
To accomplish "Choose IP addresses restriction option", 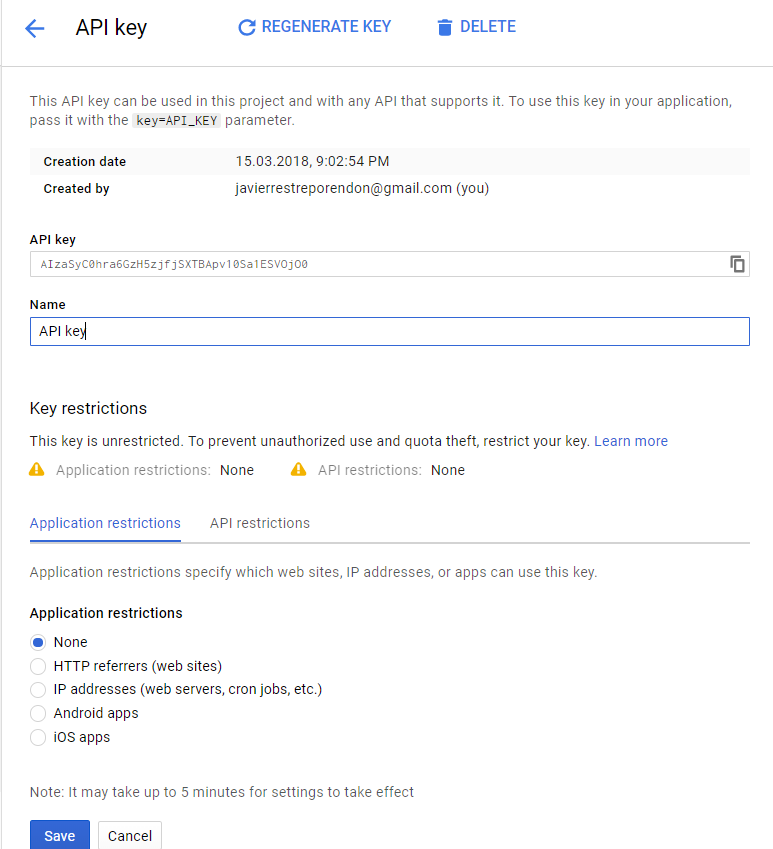I will click(x=37, y=689).
